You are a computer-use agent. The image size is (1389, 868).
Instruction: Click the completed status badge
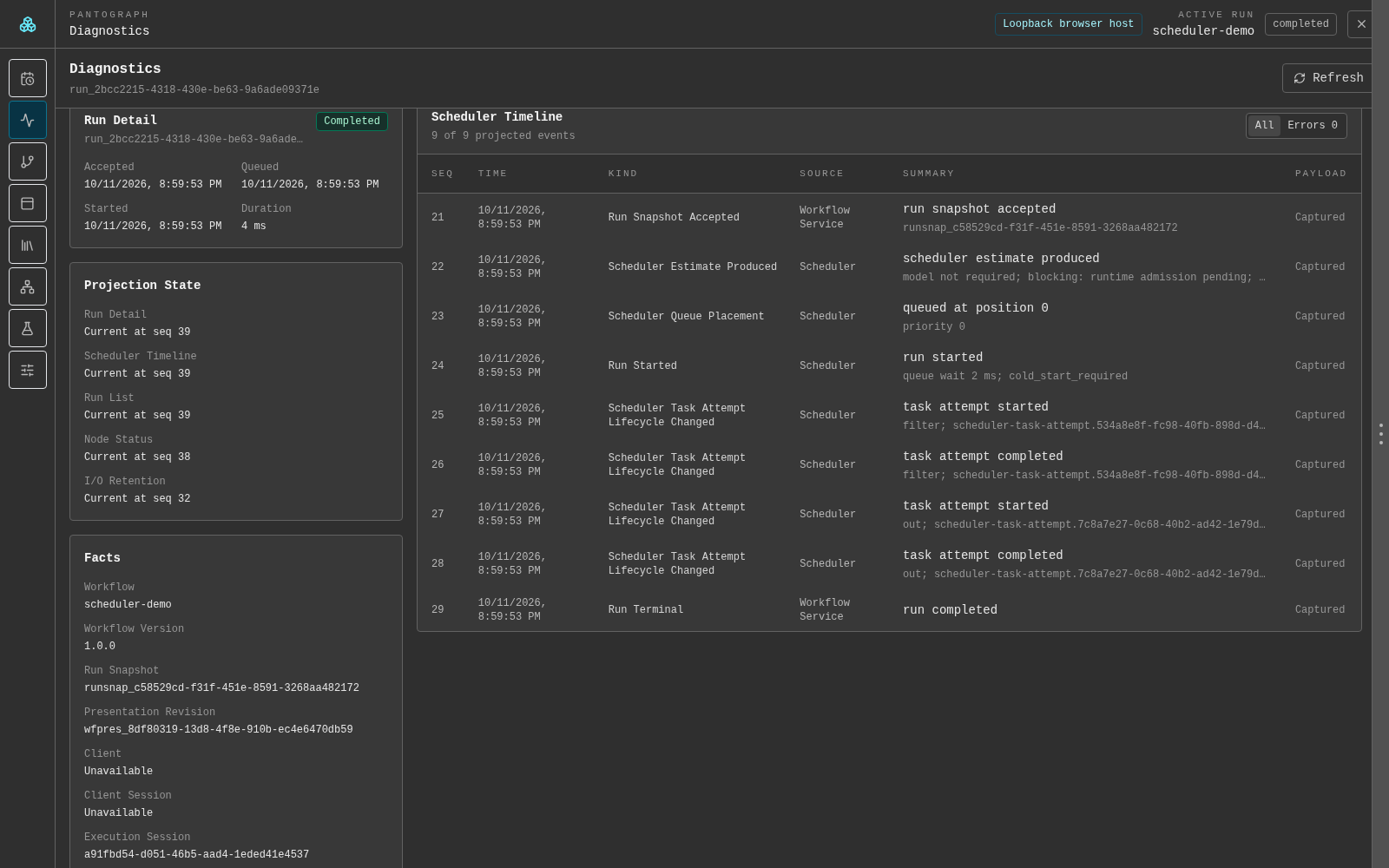click(x=1300, y=24)
